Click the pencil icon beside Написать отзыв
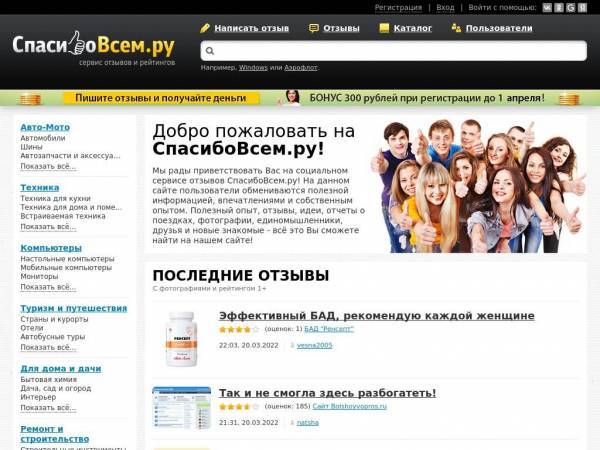Image resolution: width=600 pixels, height=450 pixels. (205, 28)
